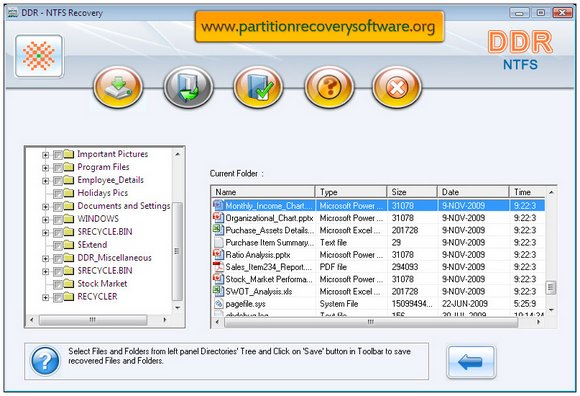
Task: Expand the Important Pictures tree node
Action: (45, 155)
